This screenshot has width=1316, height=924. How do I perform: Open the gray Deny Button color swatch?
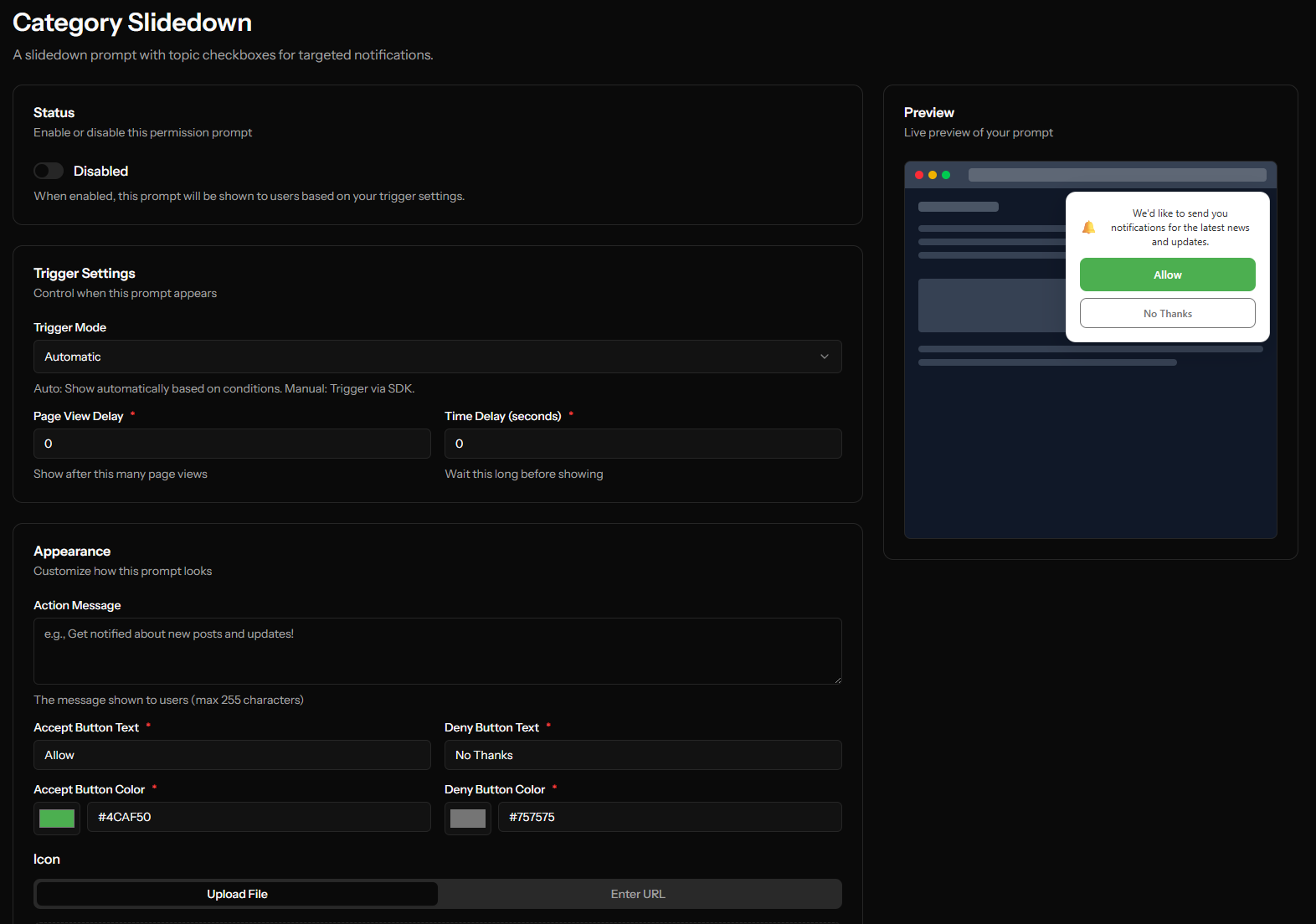[x=468, y=819]
